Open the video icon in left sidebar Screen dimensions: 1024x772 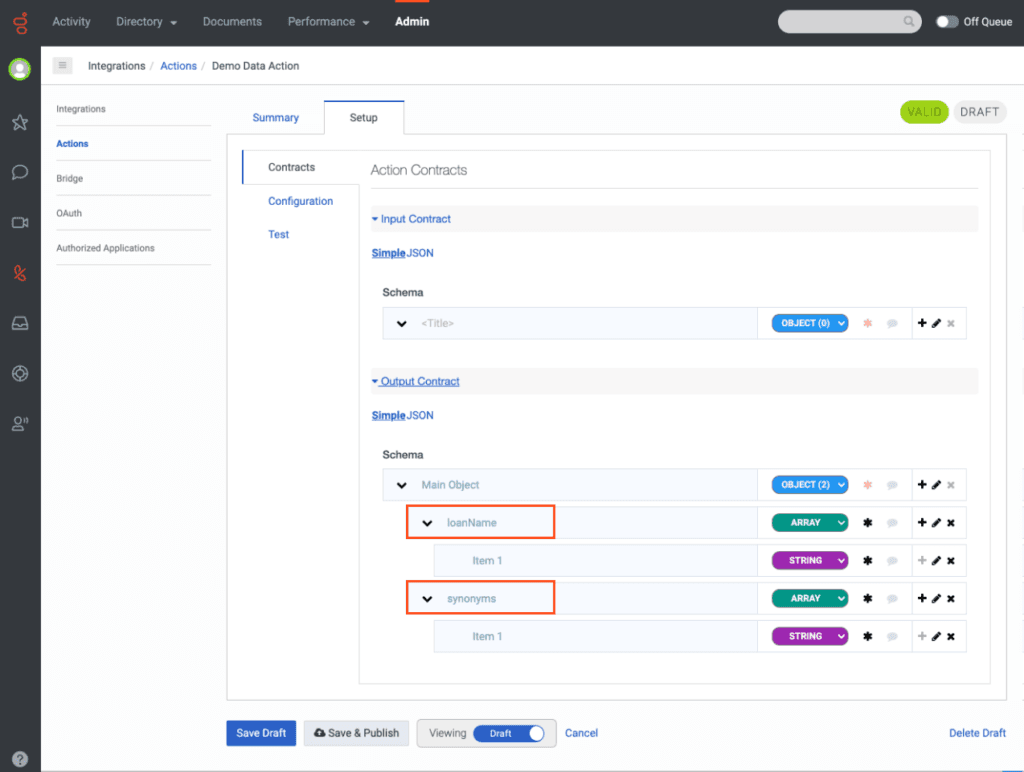(x=20, y=222)
